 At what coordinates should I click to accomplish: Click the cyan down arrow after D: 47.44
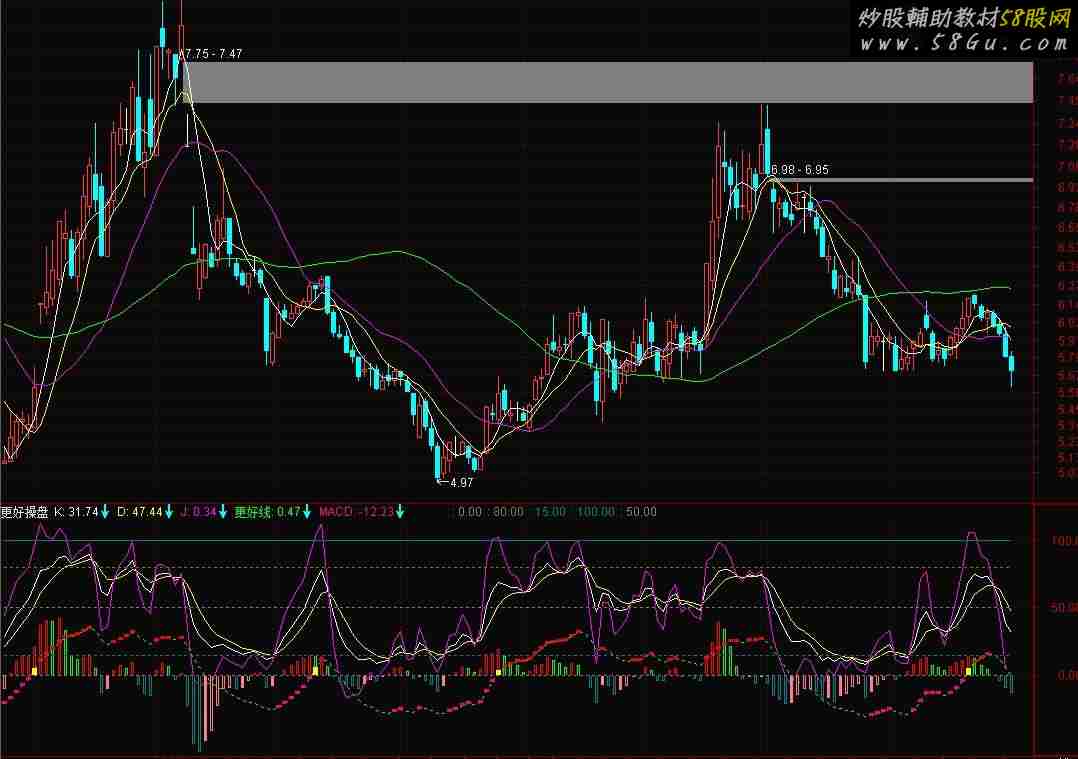(x=168, y=512)
